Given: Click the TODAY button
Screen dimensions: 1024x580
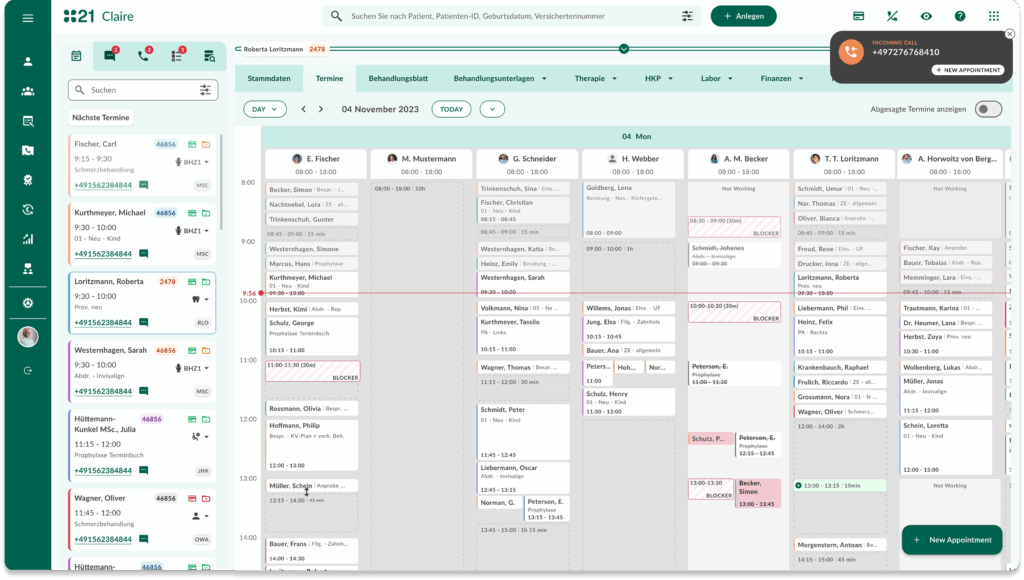Looking at the screenshot, I should 451,109.
